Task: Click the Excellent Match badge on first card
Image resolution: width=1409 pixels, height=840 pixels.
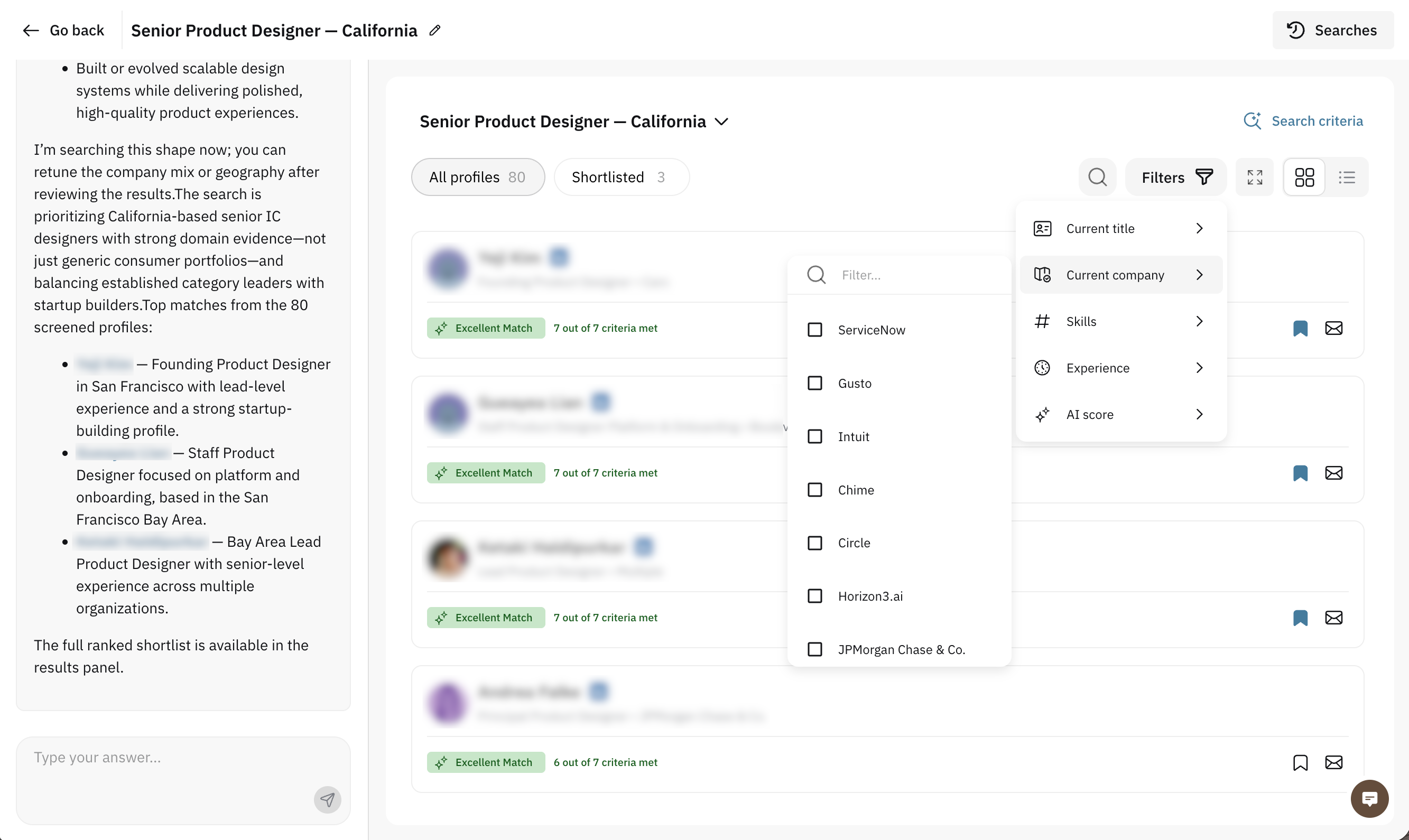Action: (x=486, y=328)
